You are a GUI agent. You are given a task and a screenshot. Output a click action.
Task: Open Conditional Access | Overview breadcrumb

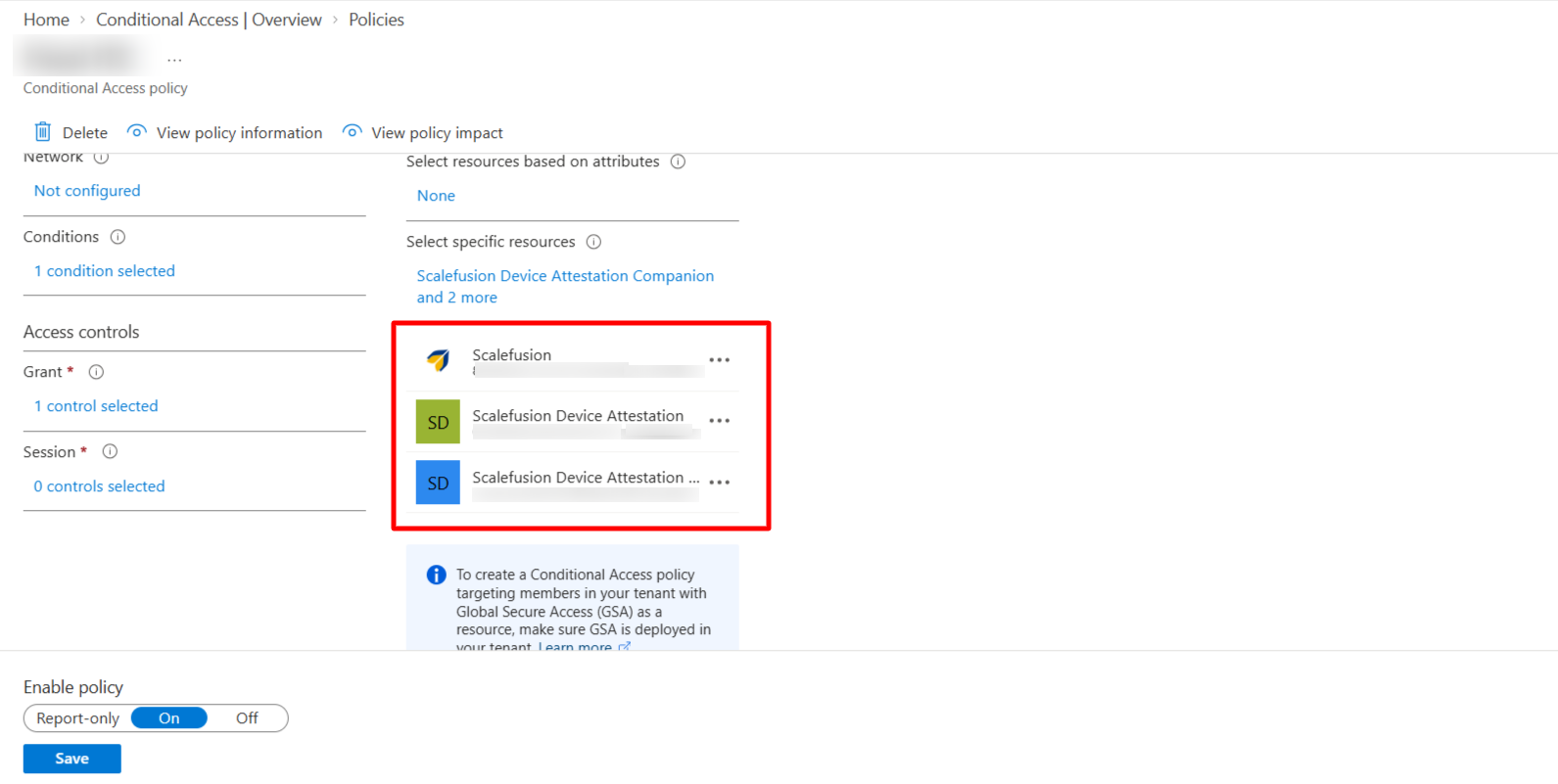pyautogui.click(x=209, y=20)
